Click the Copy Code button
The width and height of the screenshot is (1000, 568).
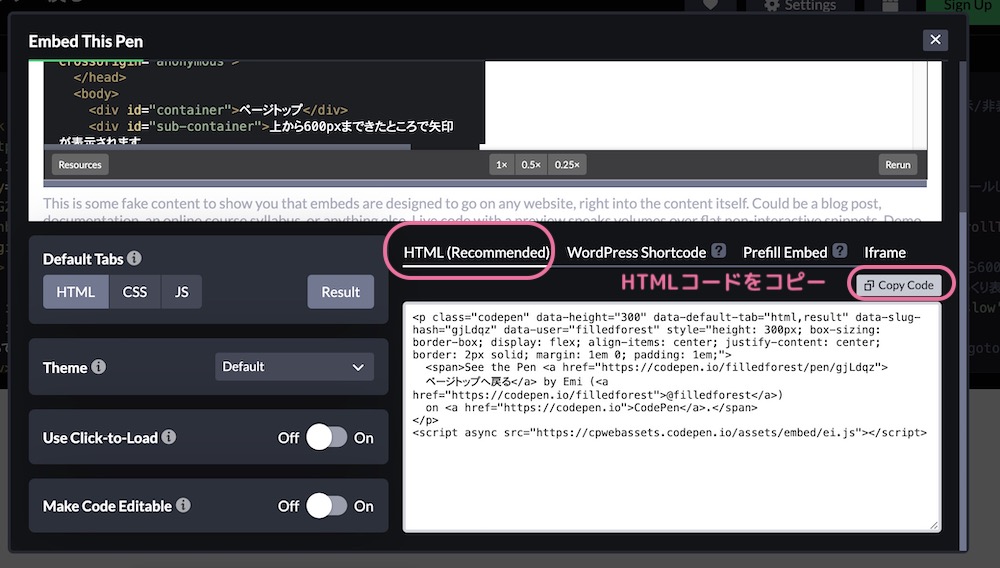pos(899,285)
